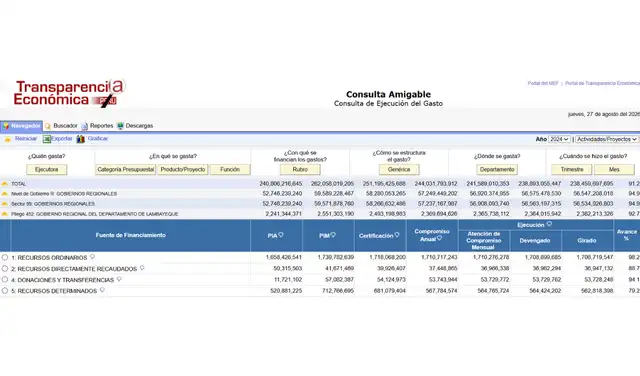The width and height of the screenshot is (640, 376).
Task: Click Pliego 452 Lambayeque row label
Action: click(95, 214)
